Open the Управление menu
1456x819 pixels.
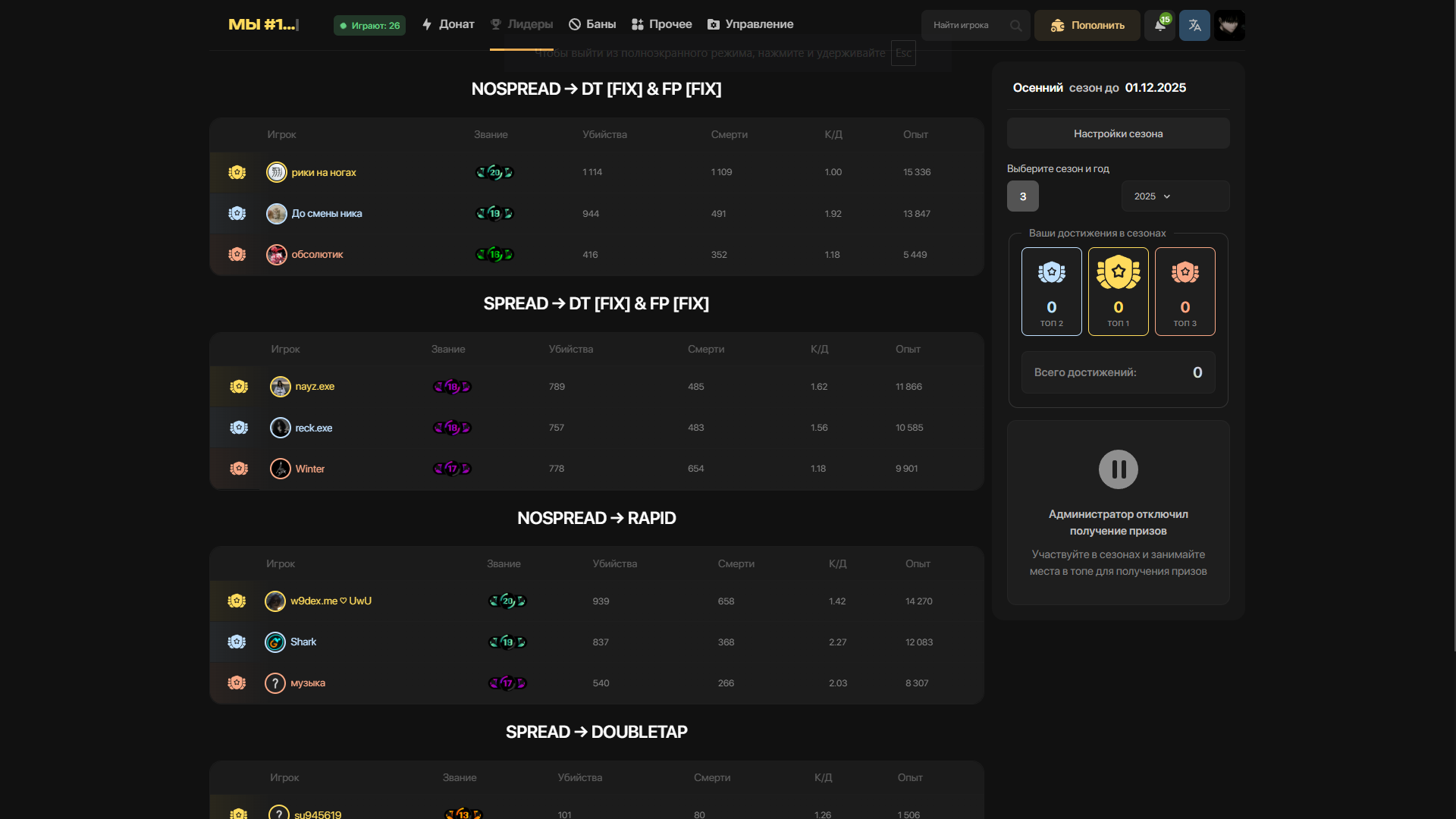pyautogui.click(x=750, y=24)
